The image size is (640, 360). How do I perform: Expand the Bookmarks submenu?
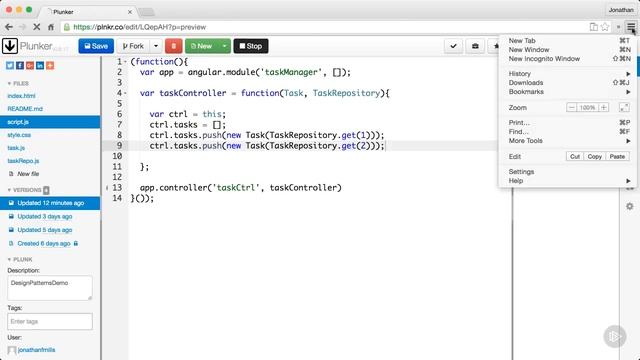[569, 91]
